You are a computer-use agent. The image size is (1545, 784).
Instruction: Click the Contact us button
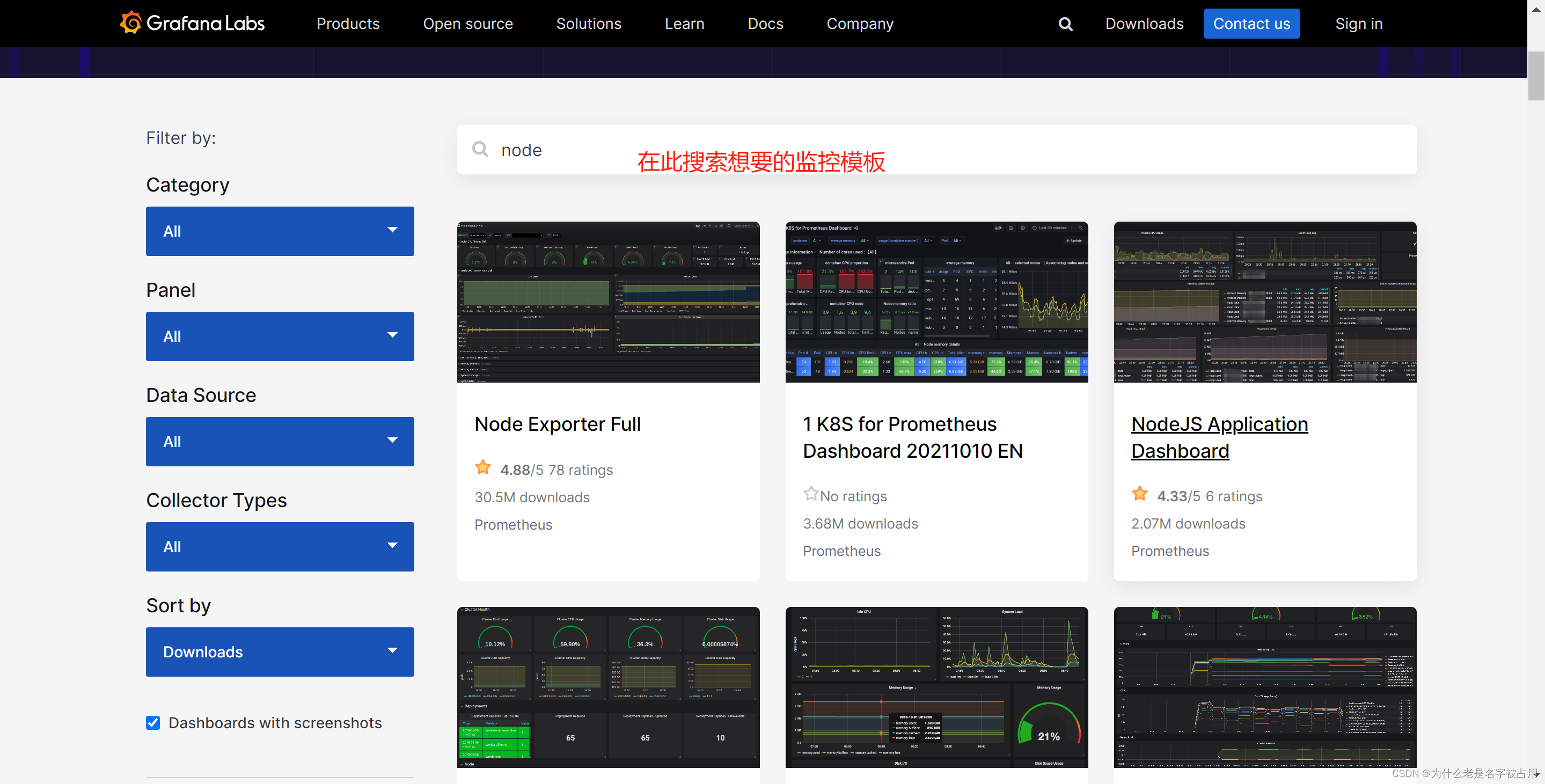pyautogui.click(x=1251, y=24)
